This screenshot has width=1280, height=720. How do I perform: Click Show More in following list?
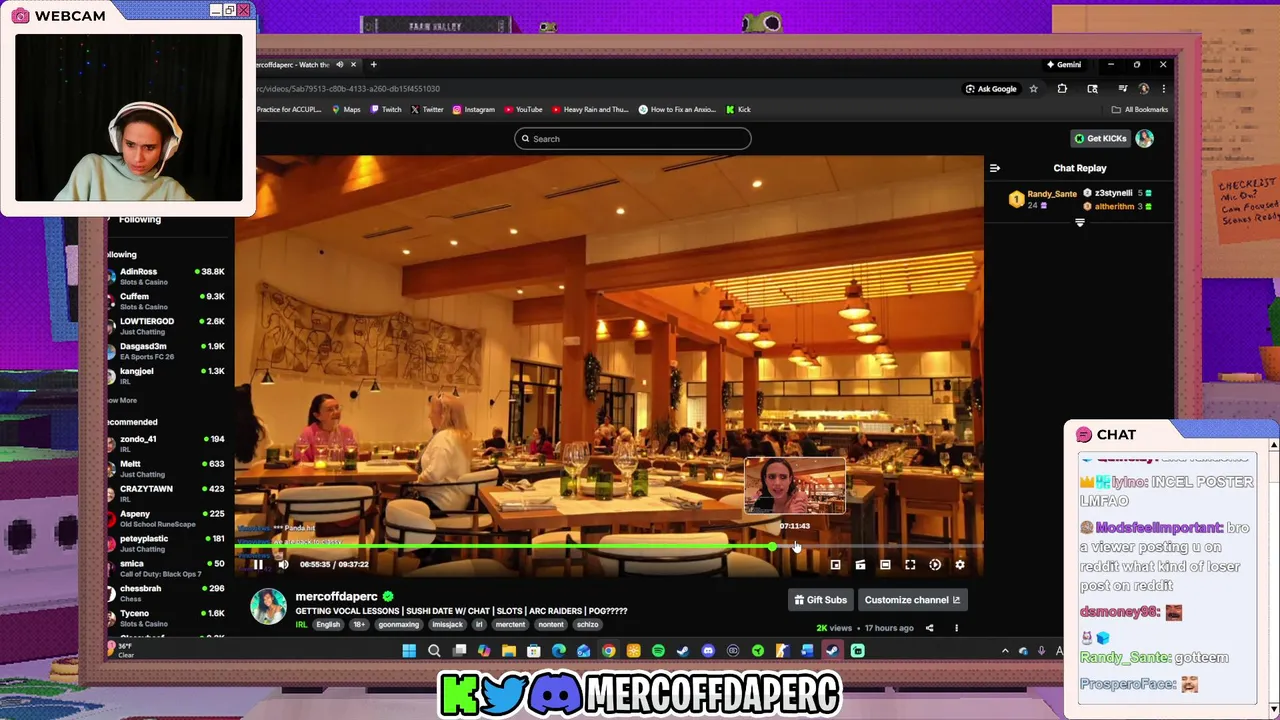pyautogui.click(x=122, y=400)
